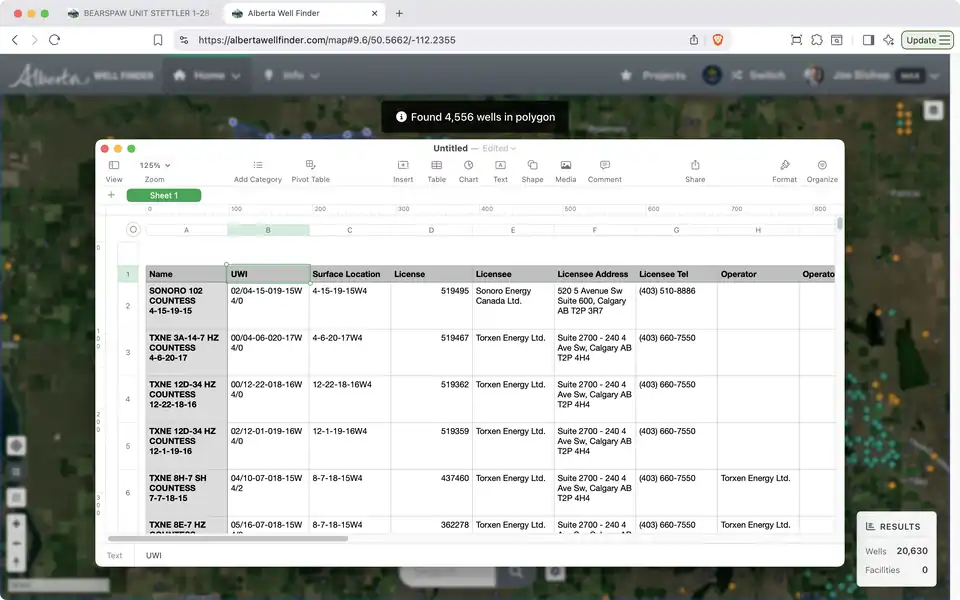The width and height of the screenshot is (960, 600).
Task: Select the Sonoro Energy Canada Ltd. cell
Action: [x=513, y=306]
